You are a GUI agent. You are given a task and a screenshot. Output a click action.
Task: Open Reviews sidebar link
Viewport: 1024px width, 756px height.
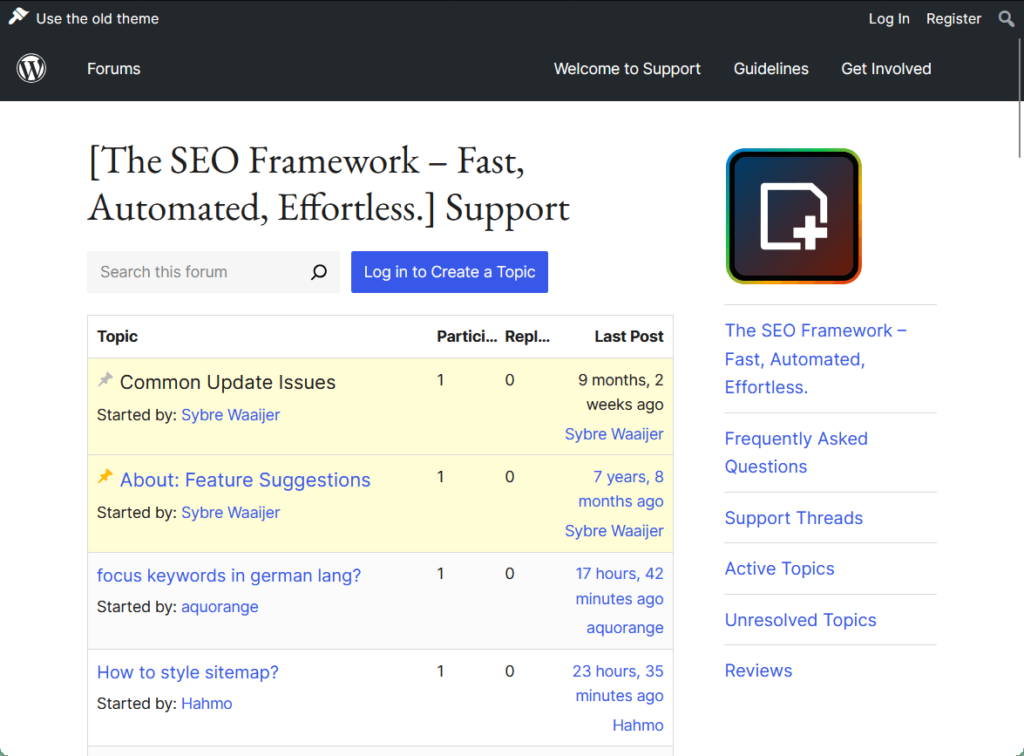[x=758, y=670]
